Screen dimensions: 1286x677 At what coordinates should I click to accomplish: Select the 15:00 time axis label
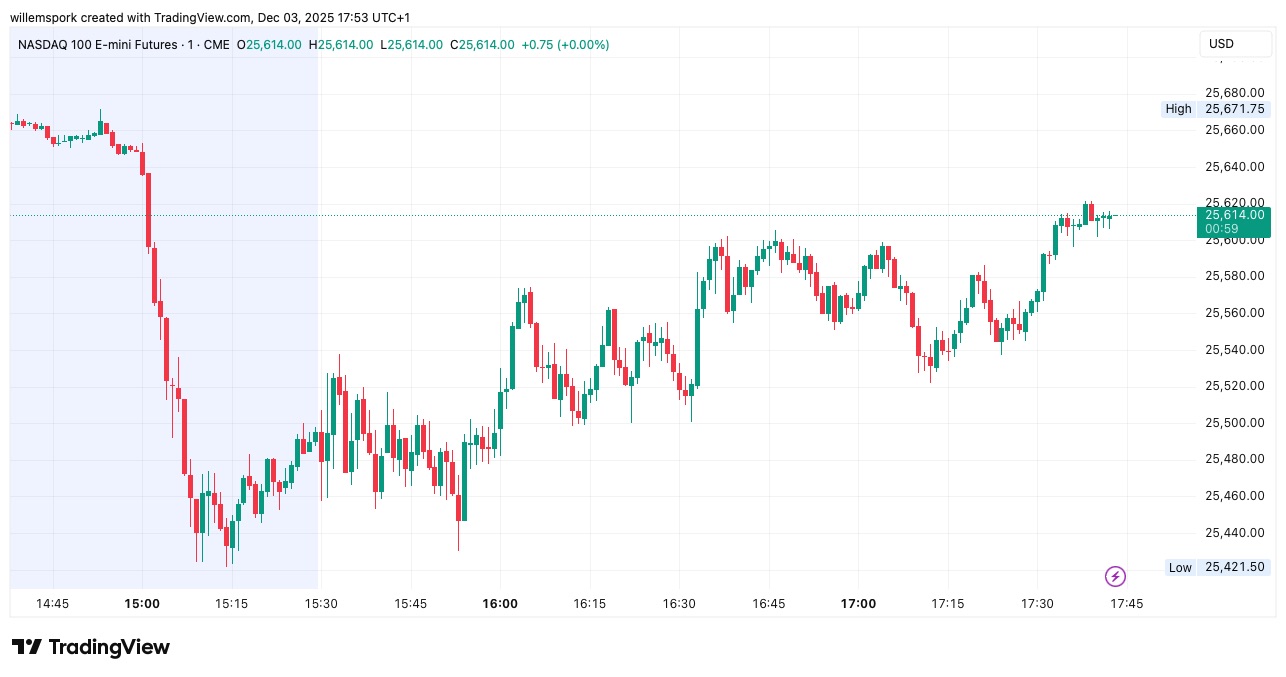coord(142,604)
